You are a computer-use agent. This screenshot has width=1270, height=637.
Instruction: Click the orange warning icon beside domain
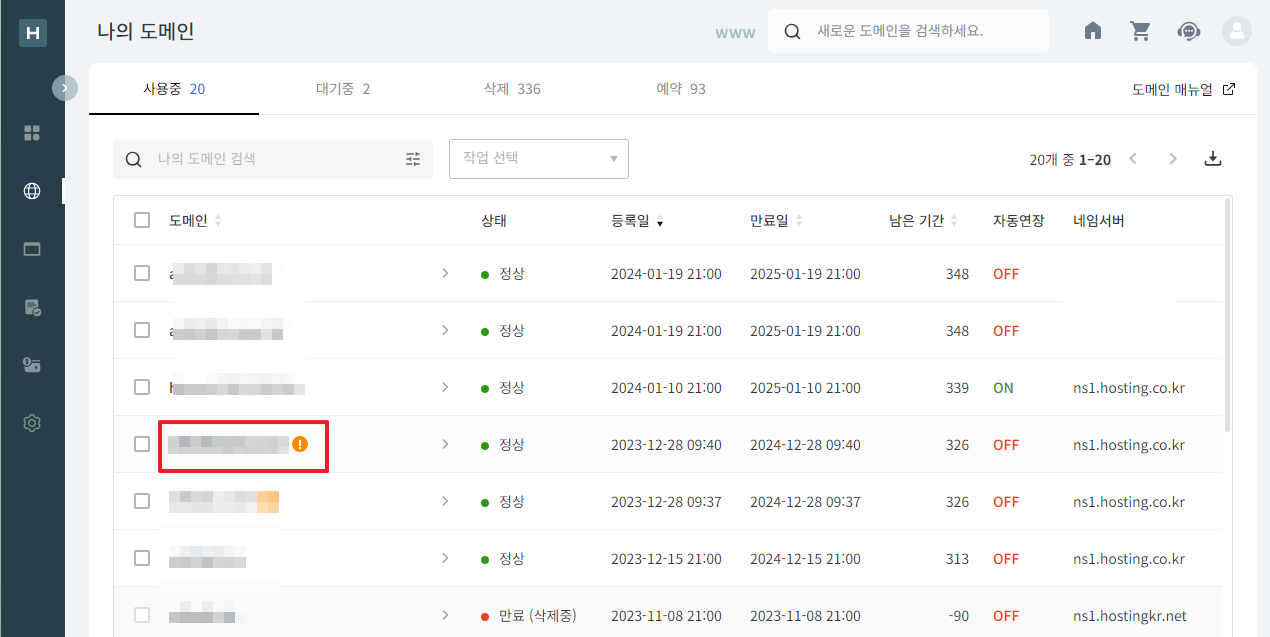300,444
